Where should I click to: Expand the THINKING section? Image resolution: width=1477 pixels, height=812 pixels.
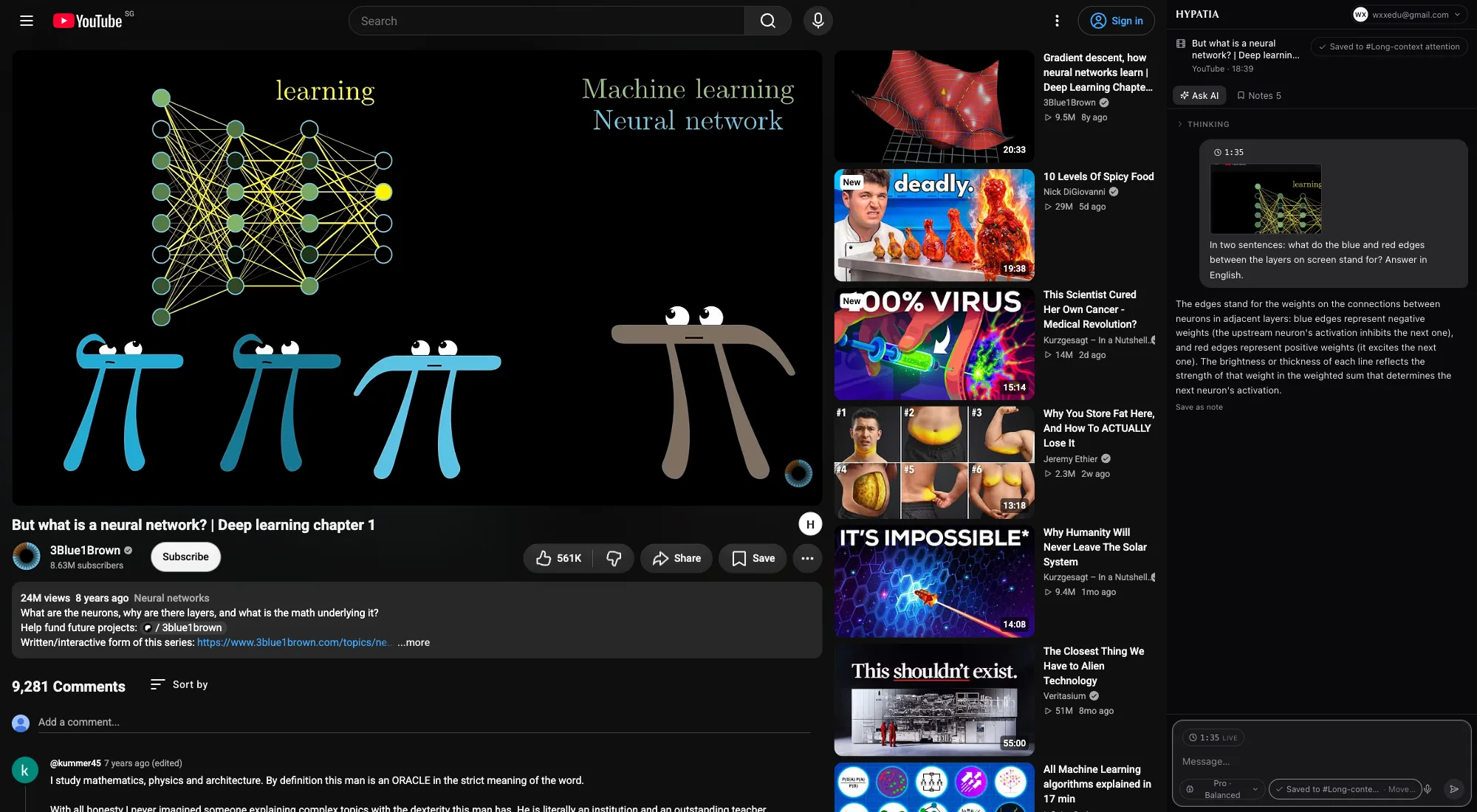[1204, 124]
